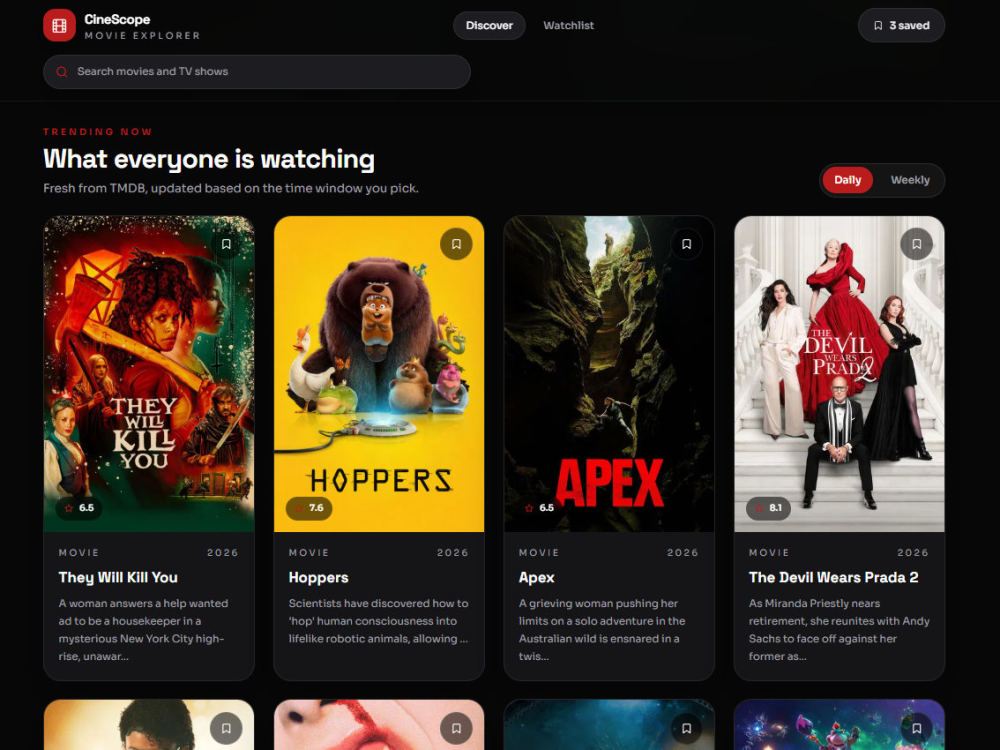This screenshot has width=1000, height=750.
Task: Click the MOVIE label on the Apex card
Action: pyautogui.click(x=539, y=553)
